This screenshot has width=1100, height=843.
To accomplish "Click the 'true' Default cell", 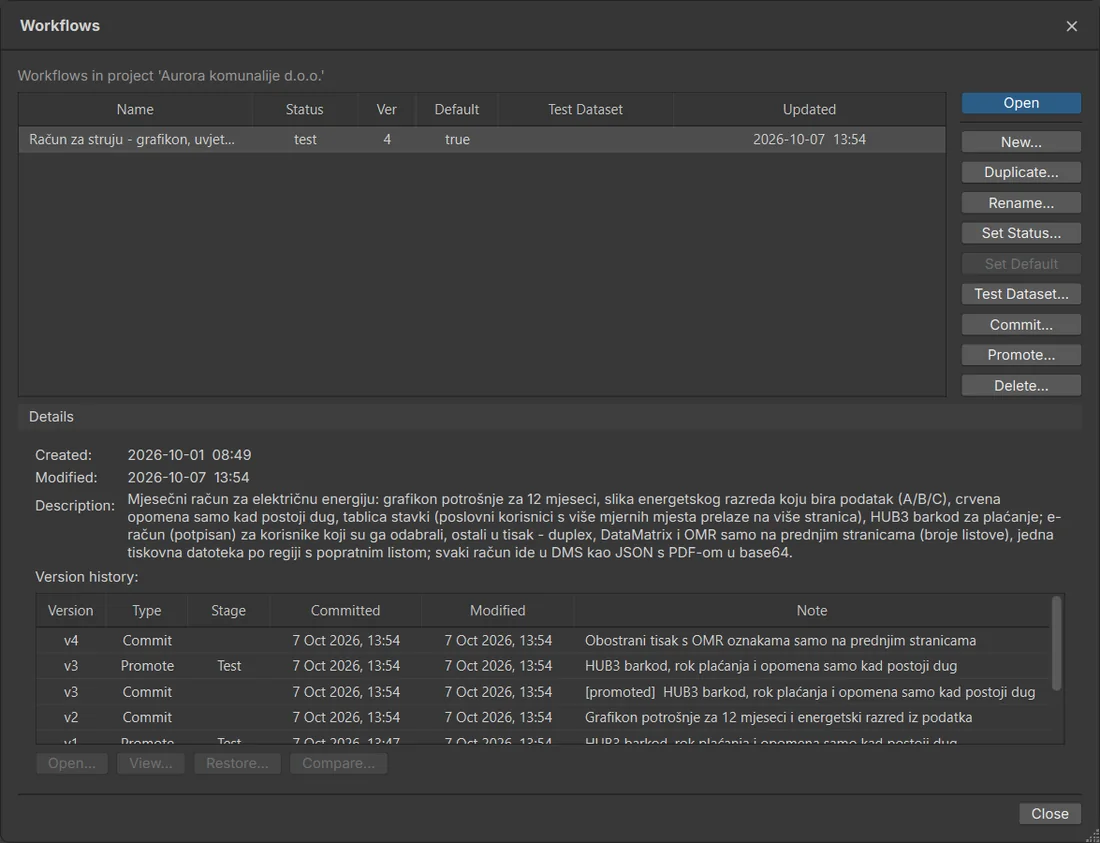I will click(x=457, y=140).
